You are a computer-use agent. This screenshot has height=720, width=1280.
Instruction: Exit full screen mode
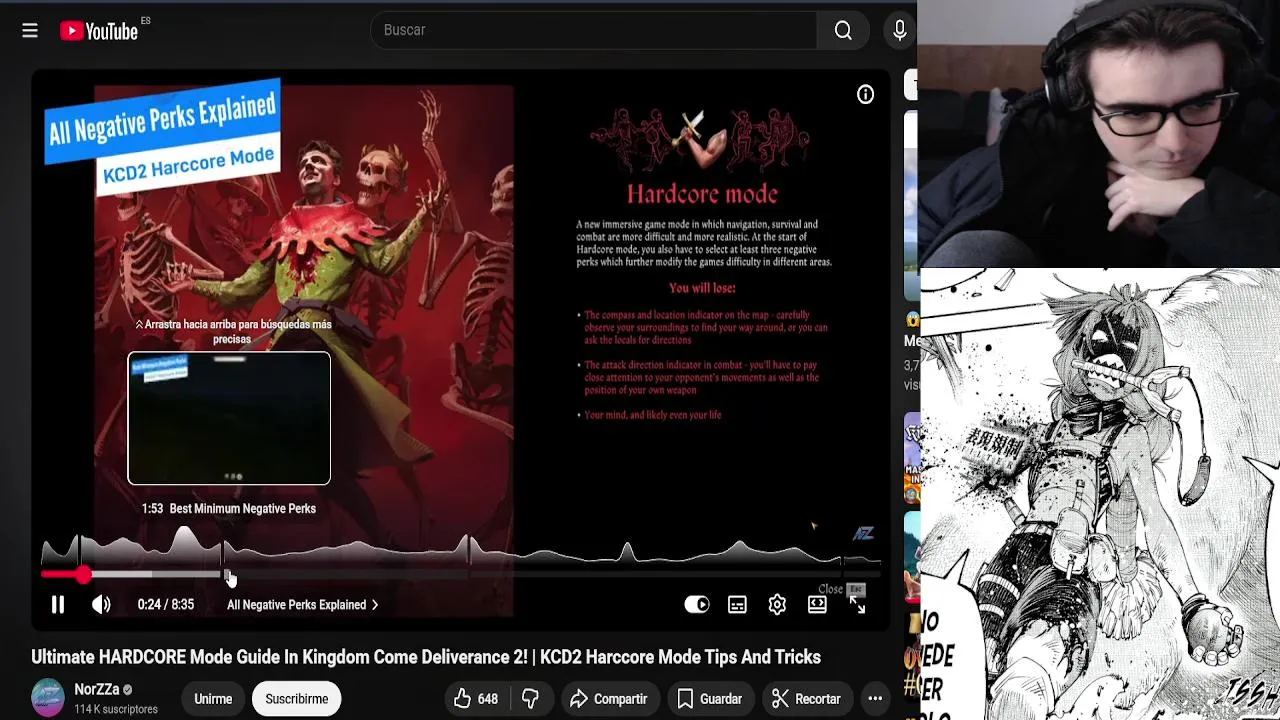857,604
